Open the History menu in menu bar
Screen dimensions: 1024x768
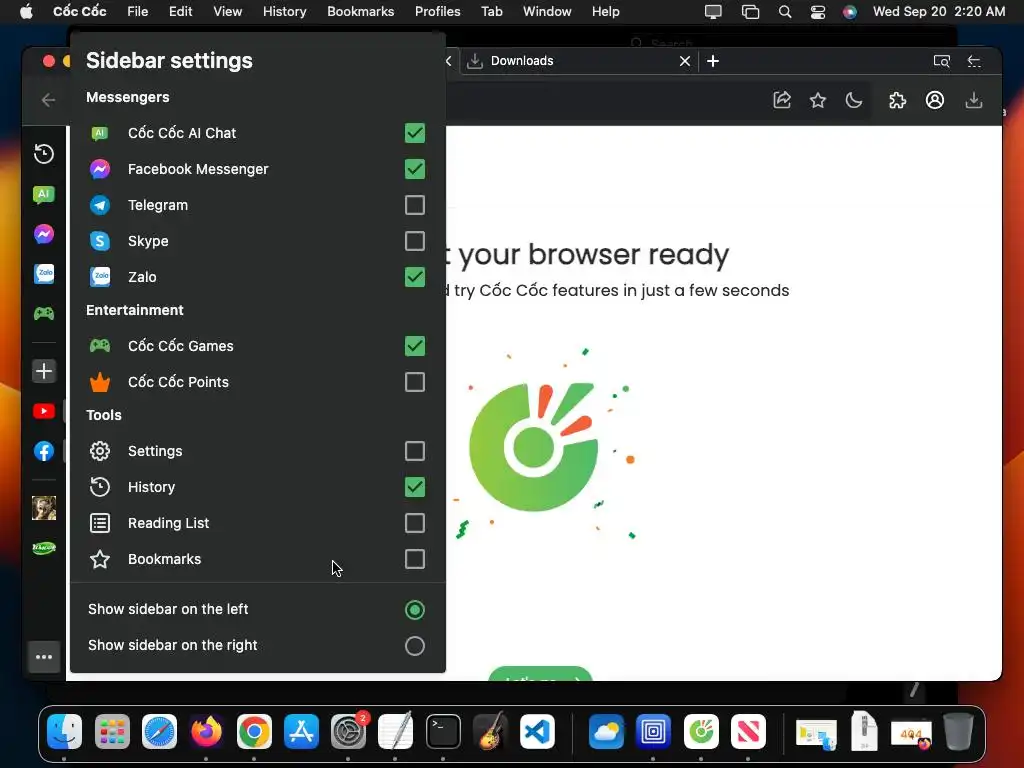point(284,11)
